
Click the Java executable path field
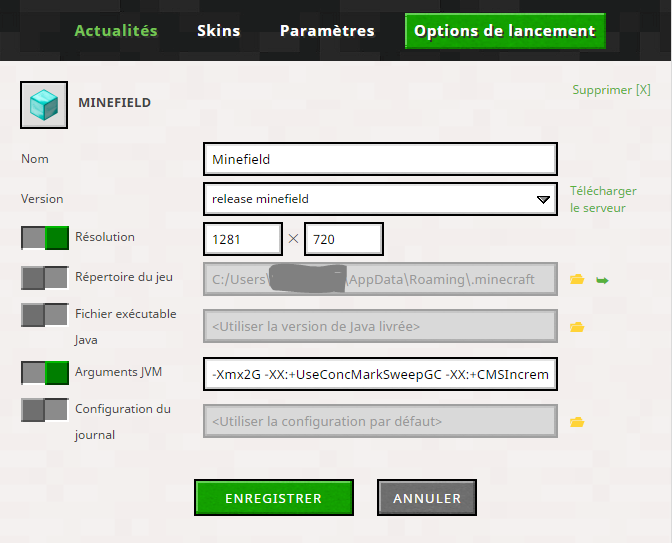coord(380,326)
